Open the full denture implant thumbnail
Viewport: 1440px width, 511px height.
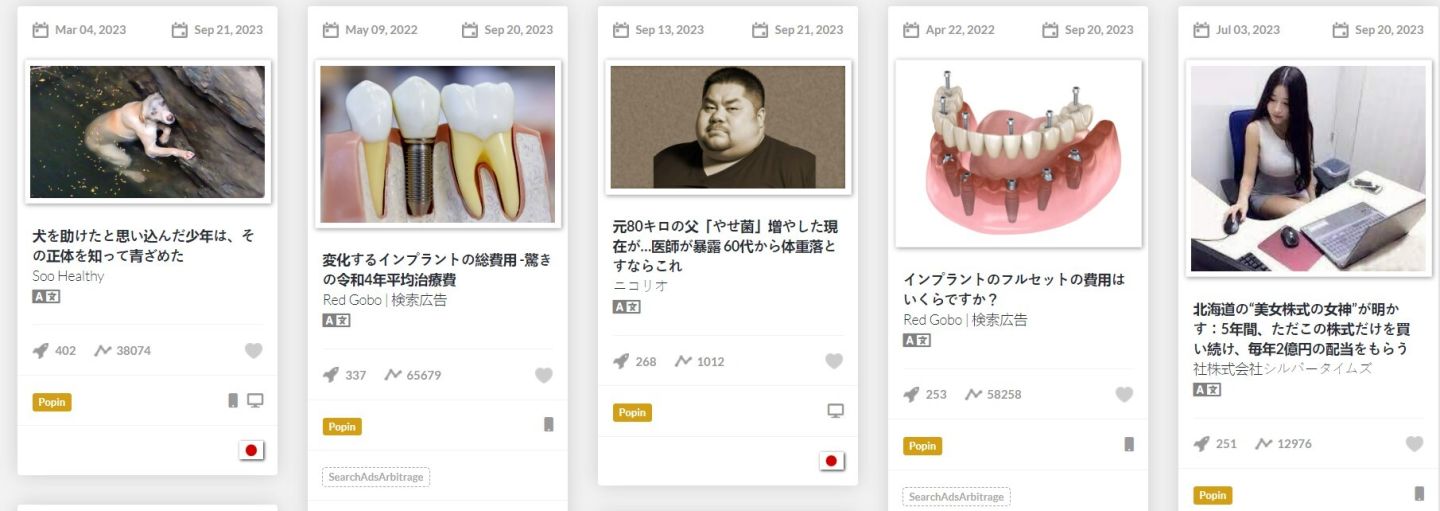pyautogui.click(x=1018, y=153)
